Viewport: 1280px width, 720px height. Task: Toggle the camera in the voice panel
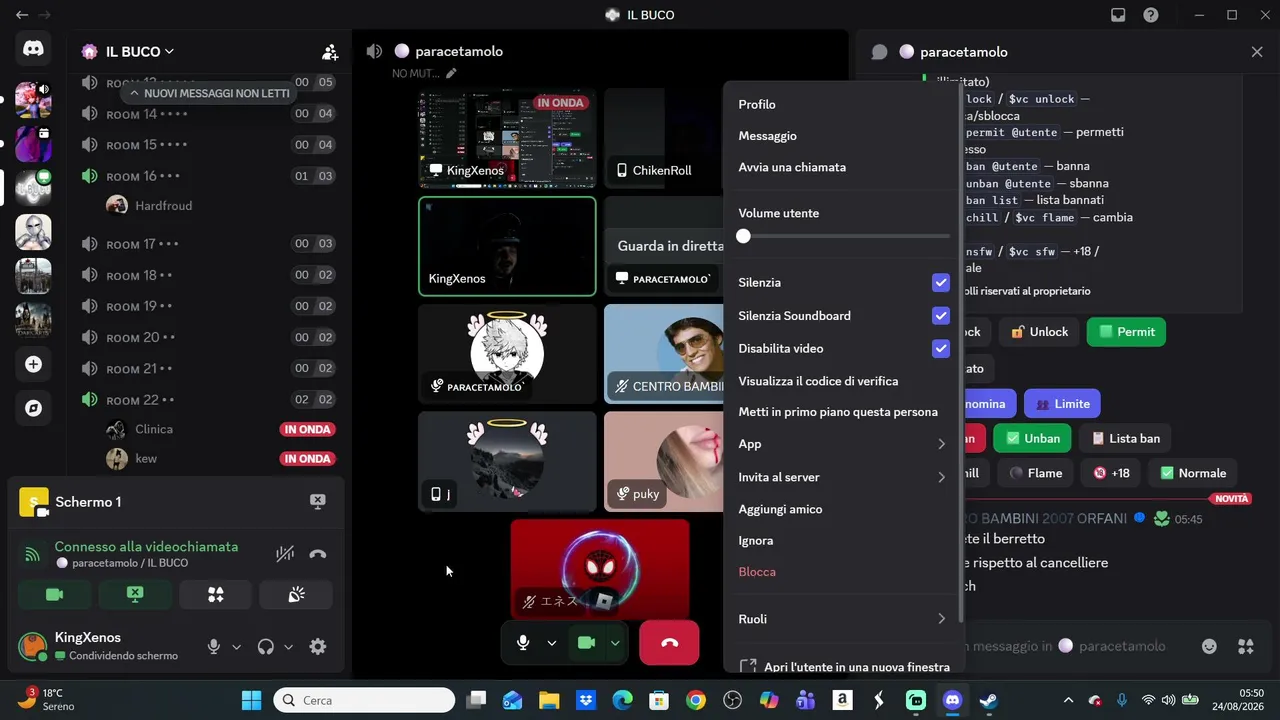(x=55, y=595)
